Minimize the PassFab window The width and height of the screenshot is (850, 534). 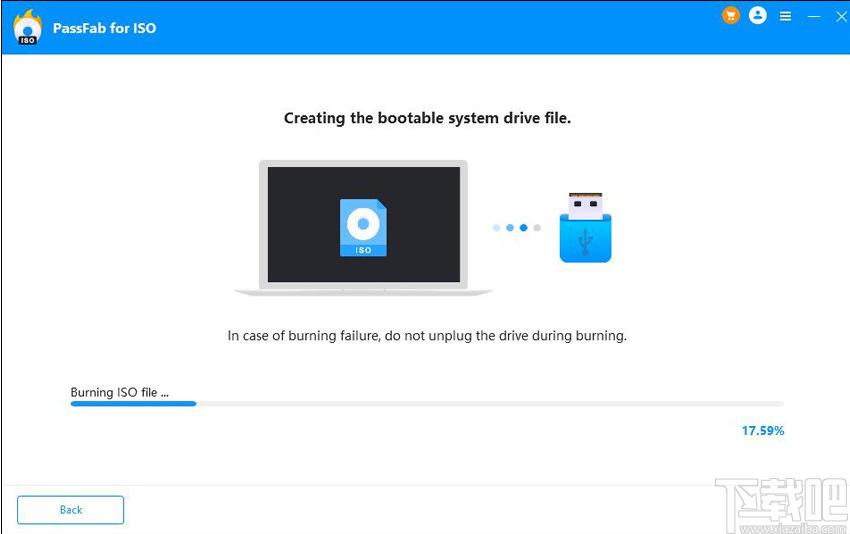pos(814,17)
